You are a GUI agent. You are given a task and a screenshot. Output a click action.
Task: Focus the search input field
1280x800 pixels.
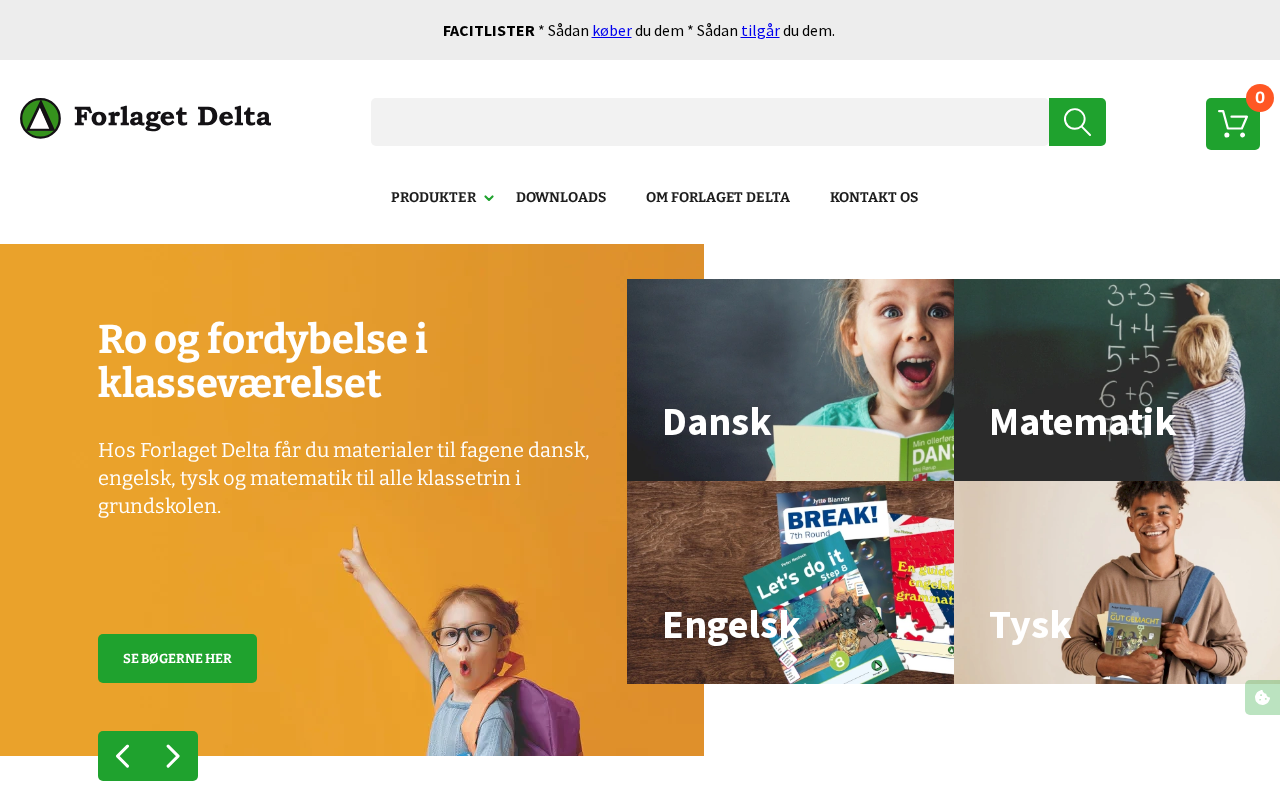click(x=710, y=122)
